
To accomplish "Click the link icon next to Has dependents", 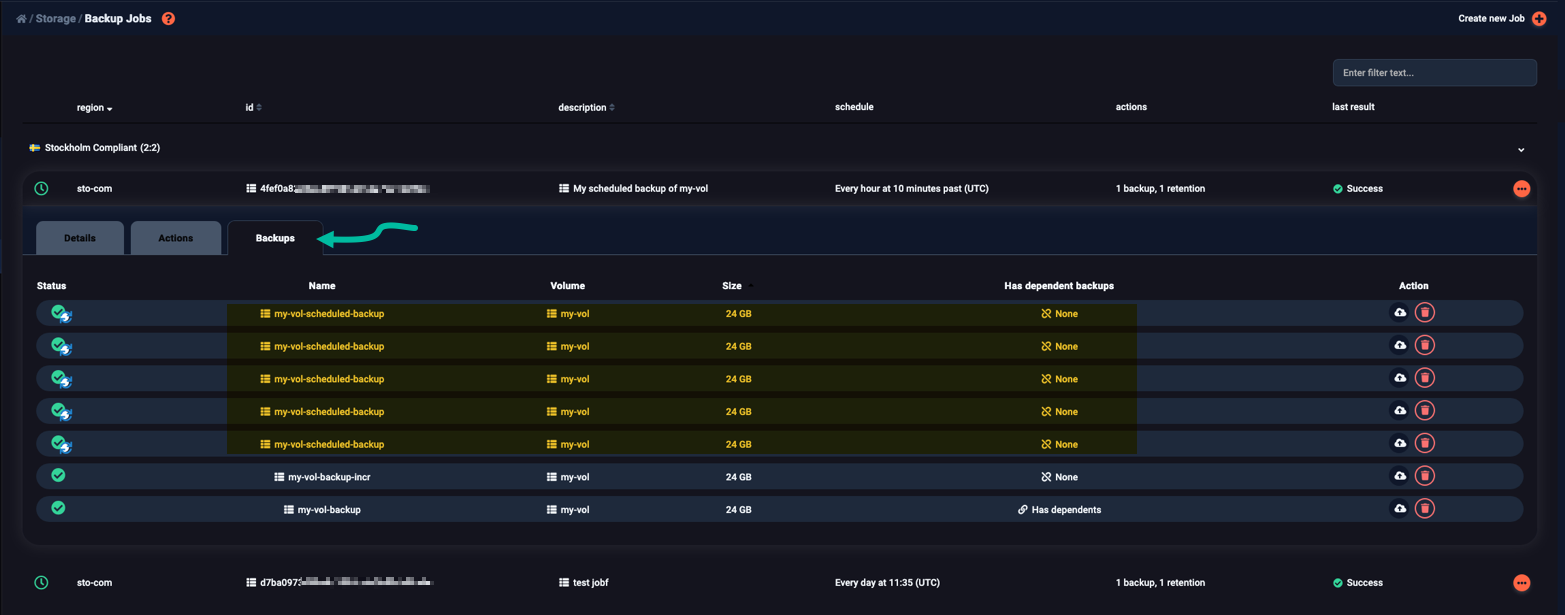I will pos(1022,510).
